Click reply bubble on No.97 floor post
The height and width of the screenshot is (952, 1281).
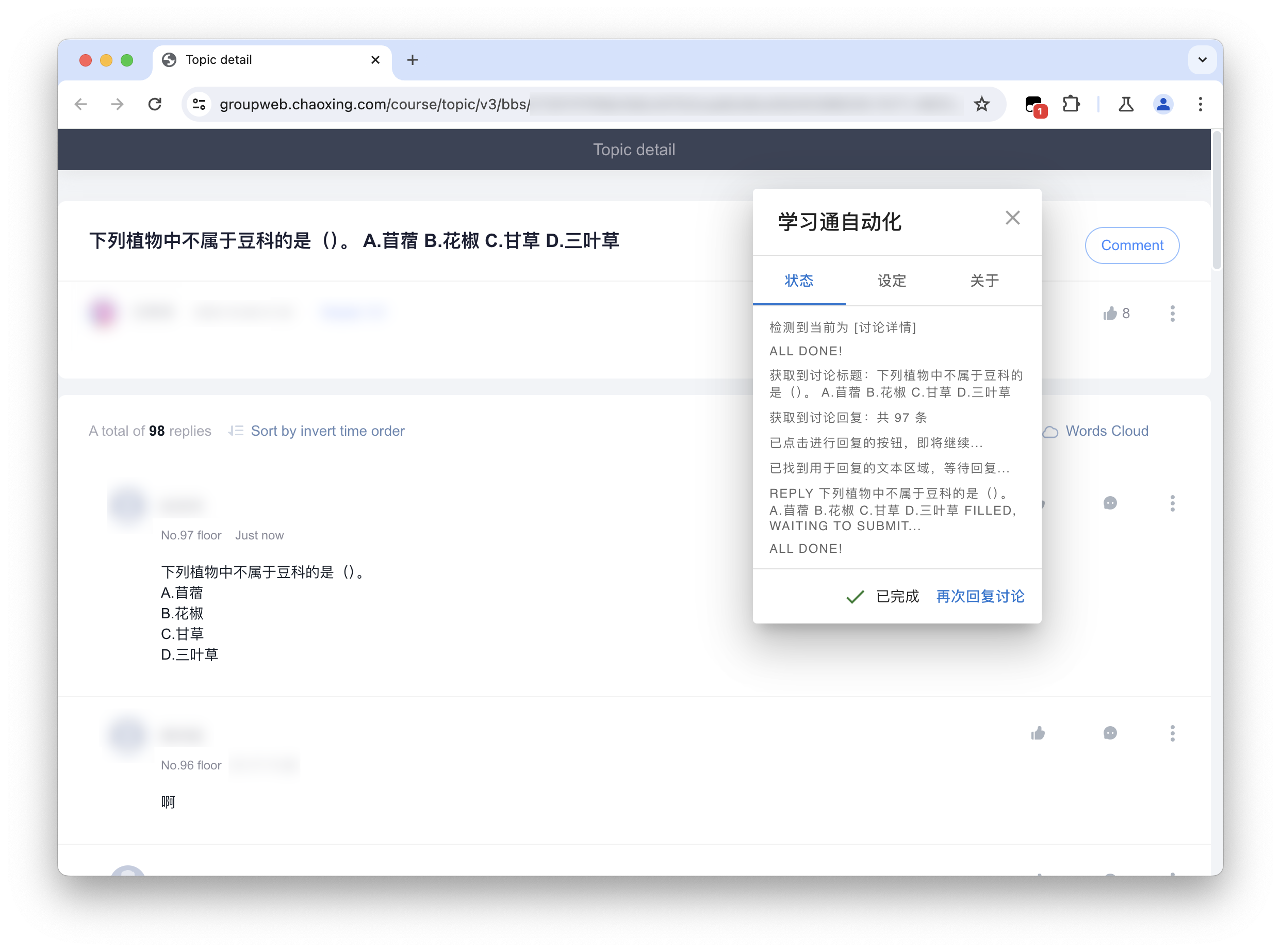click(1110, 503)
